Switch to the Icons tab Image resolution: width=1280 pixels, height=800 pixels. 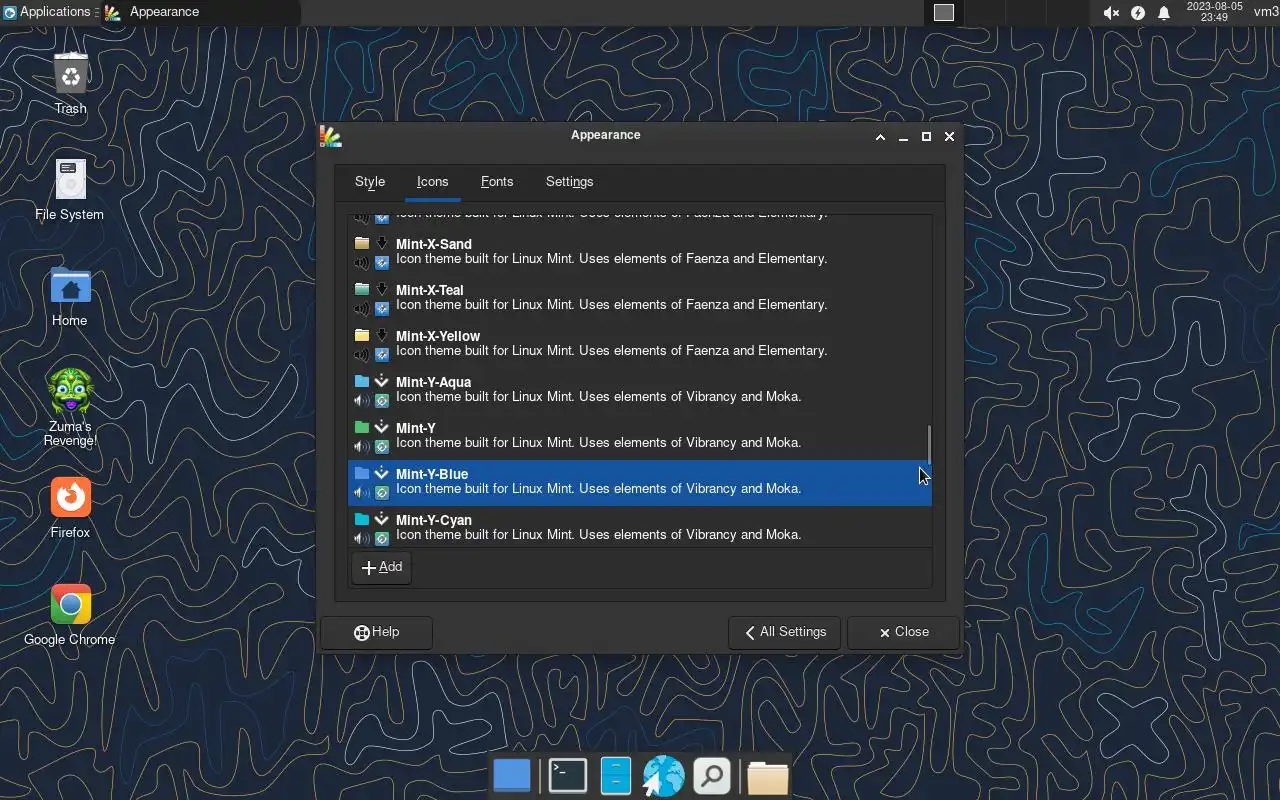[x=432, y=182]
